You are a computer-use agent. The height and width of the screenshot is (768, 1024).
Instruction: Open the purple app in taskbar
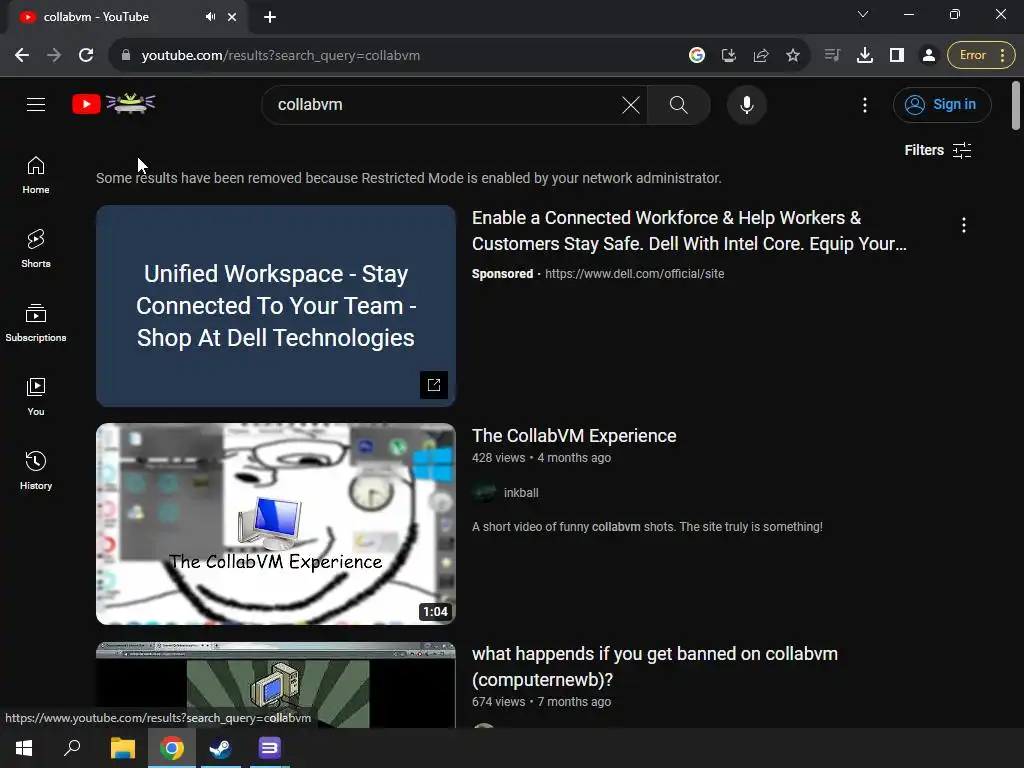click(270, 748)
